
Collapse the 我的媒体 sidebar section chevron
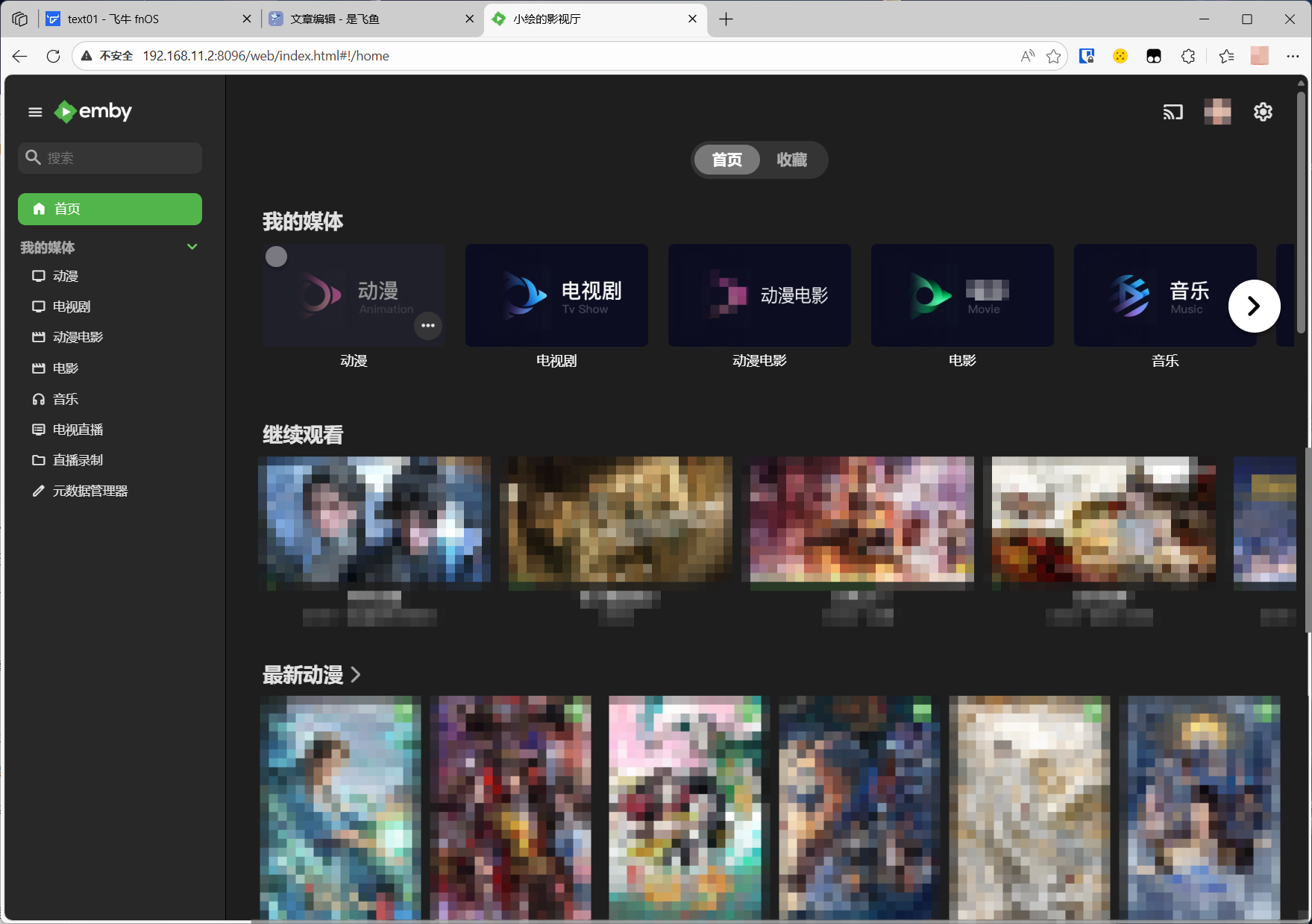[x=192, y=247]
